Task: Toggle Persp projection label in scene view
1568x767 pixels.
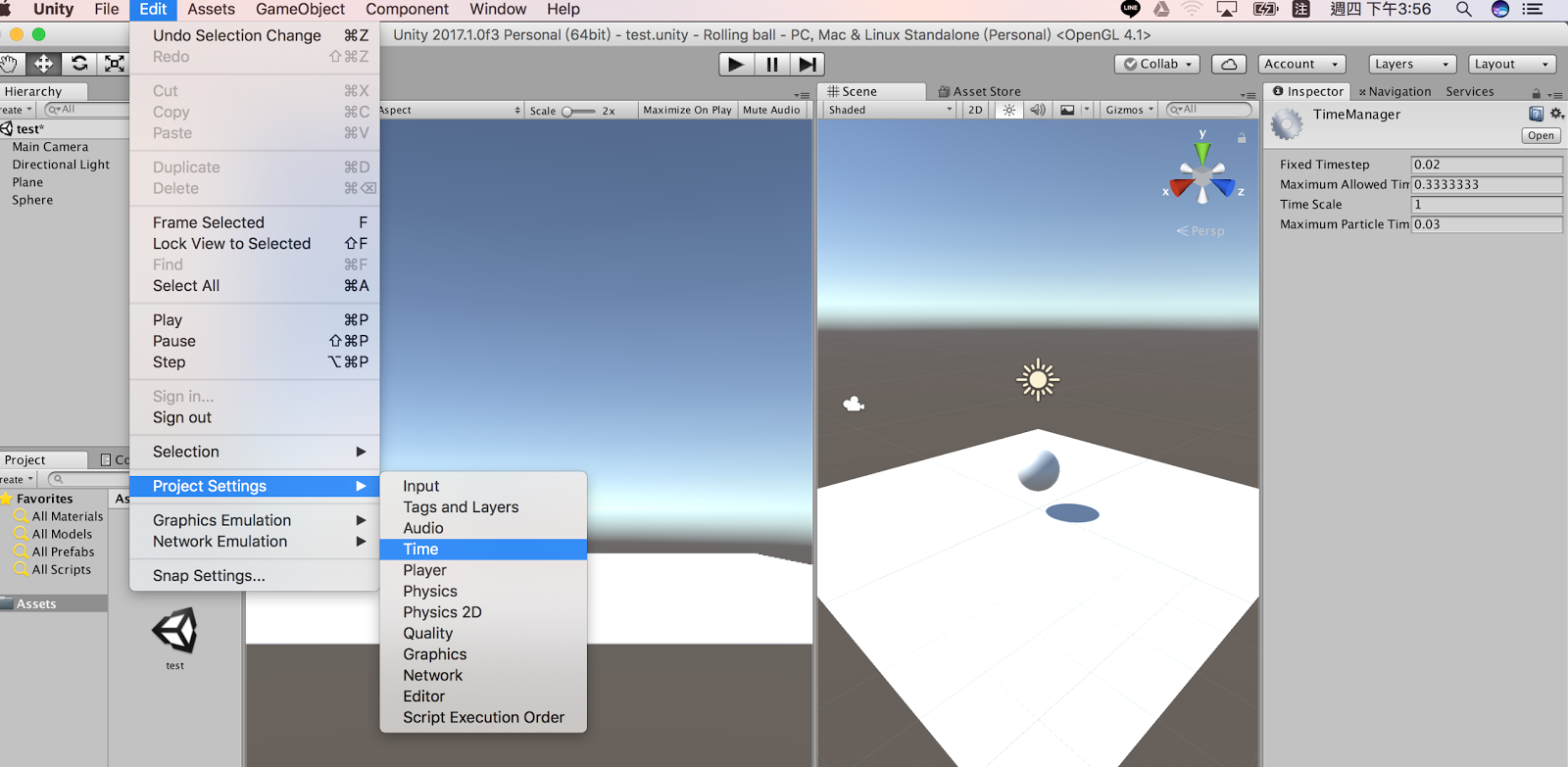Action: (x=1200, y=231)
